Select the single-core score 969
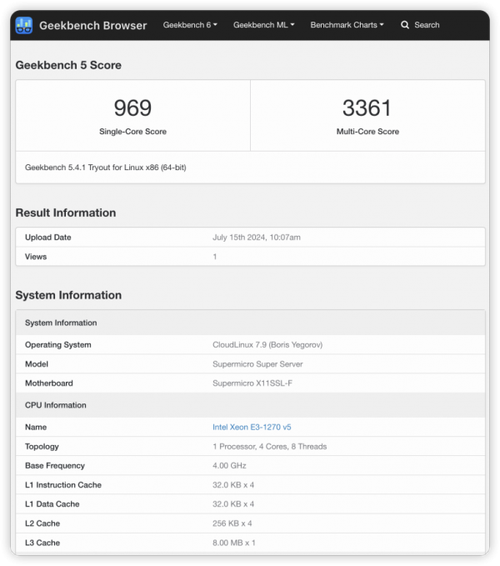 coord(132,108)
